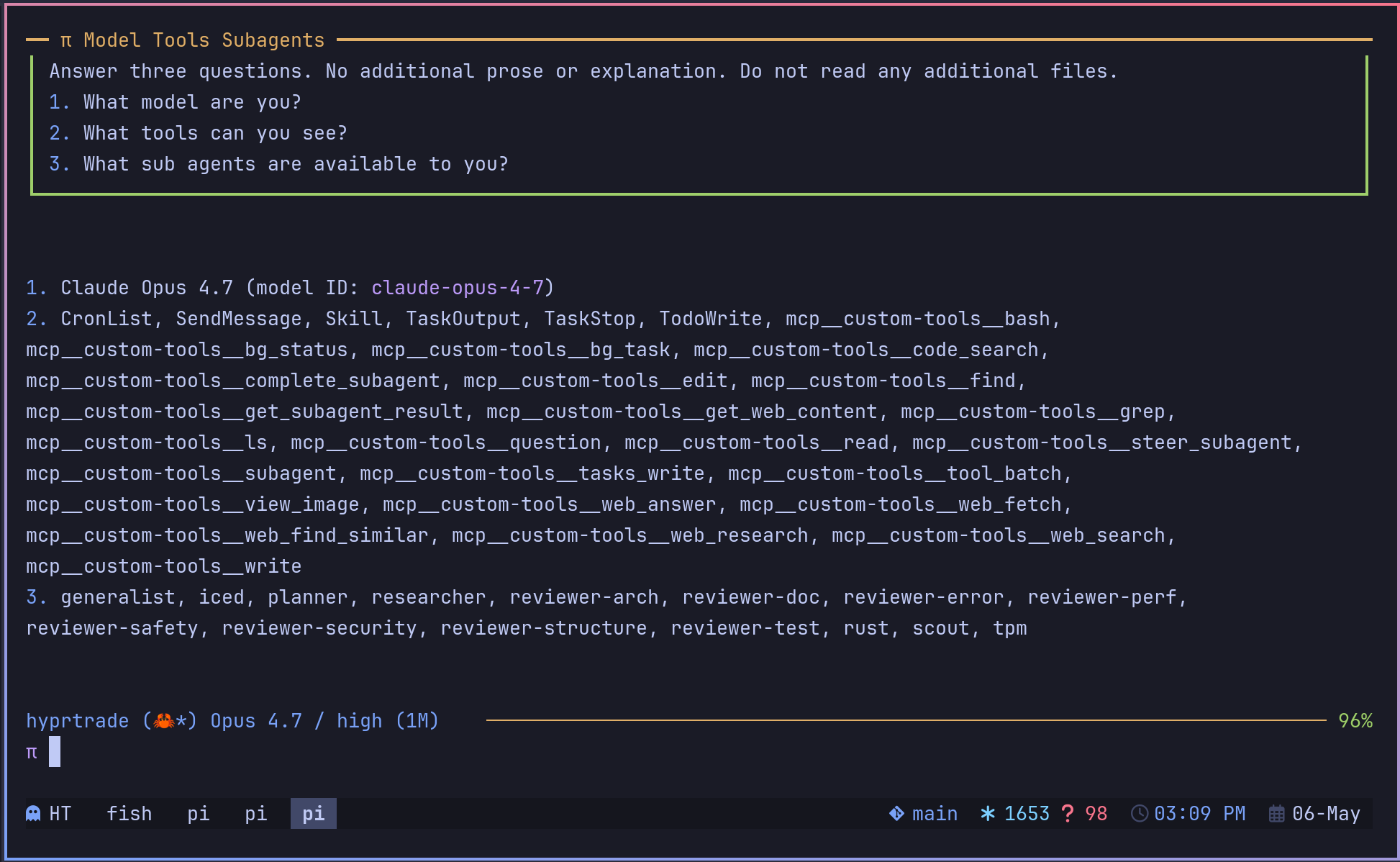Click mcp__custom-tools__complete_subagent tool name
The width and height of the screenshot is (1400, 862).
pos(233,381)
